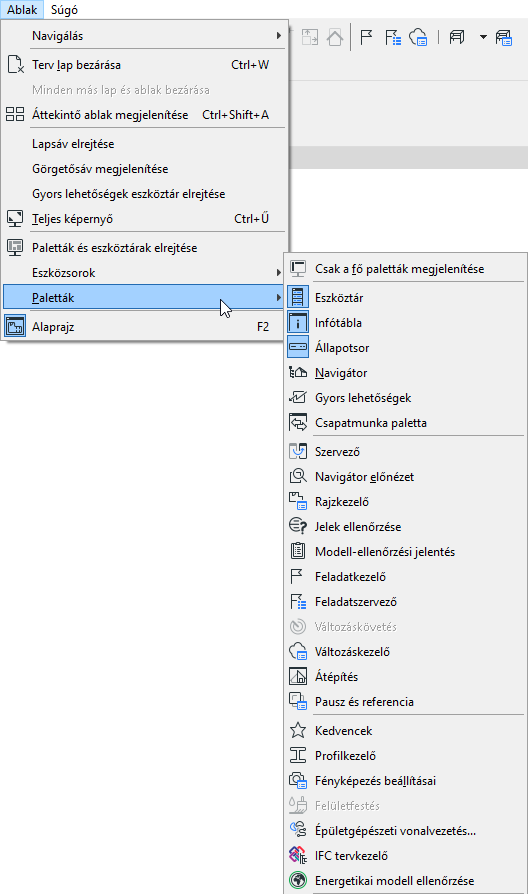Open the Navigátor palette icon
Viewport: 528px width, 894px height.
pos(298,373)
